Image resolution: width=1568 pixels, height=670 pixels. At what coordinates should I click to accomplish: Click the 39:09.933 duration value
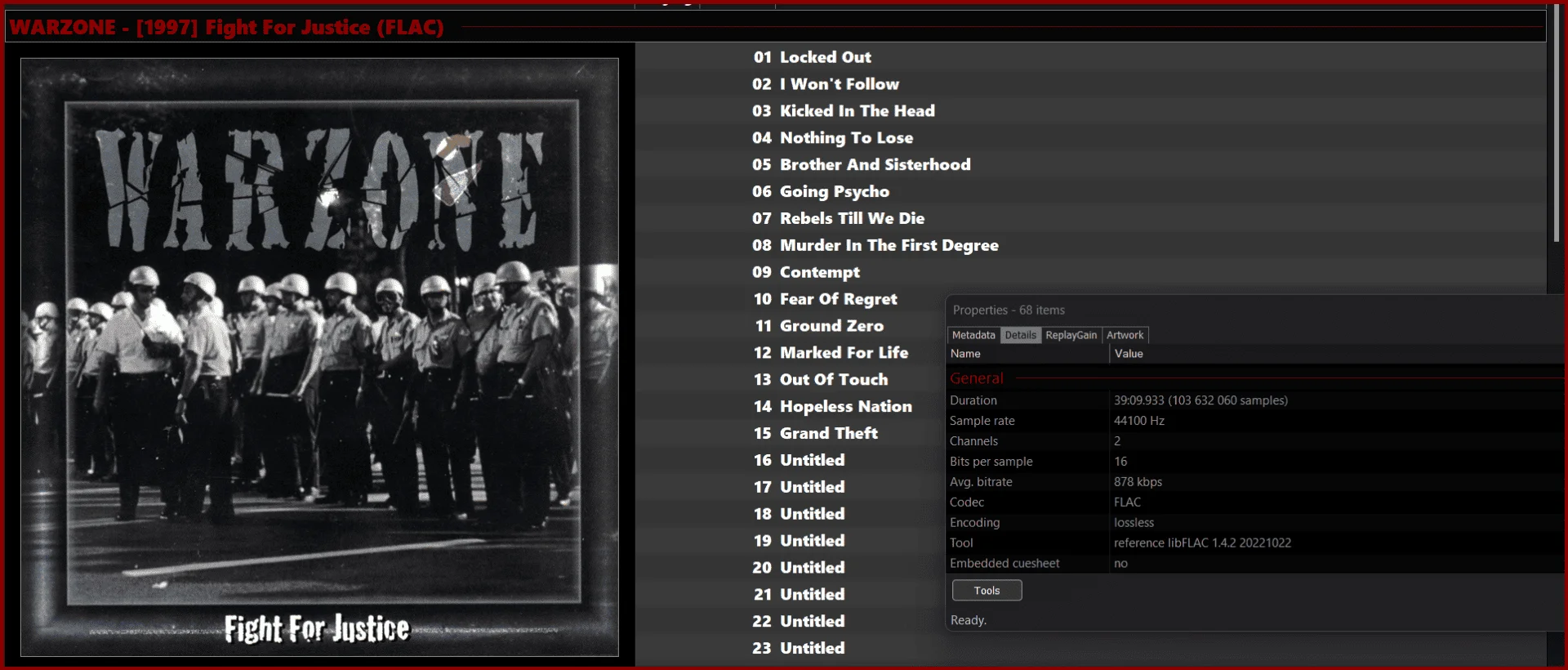click(x=1200, y=400)
